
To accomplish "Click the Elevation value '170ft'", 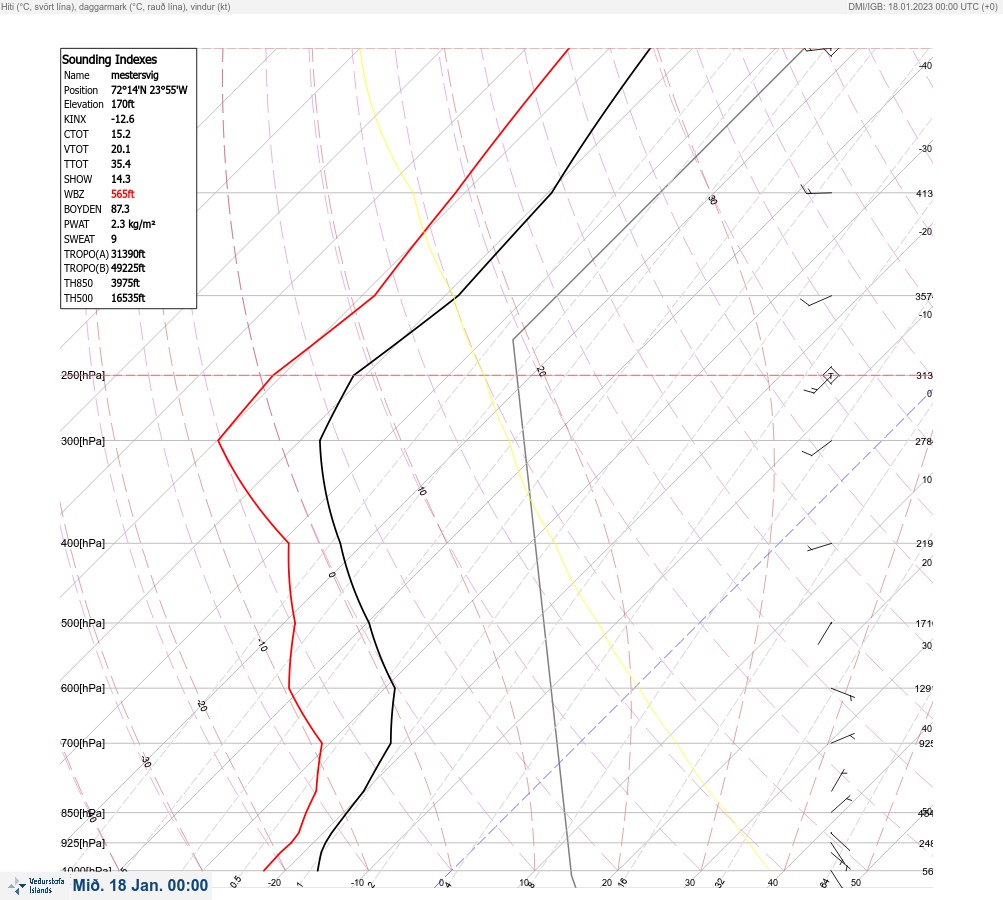I will (x=123, y=104).
